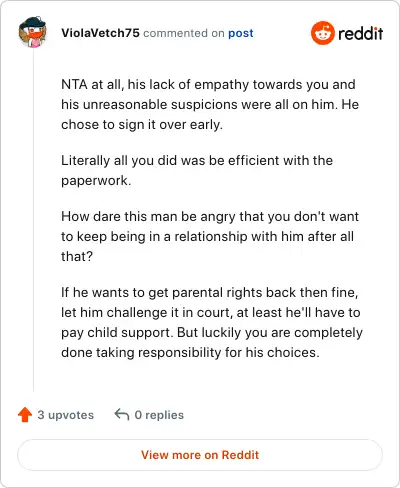Click the paragraph beginning 'NTA at all'
Viewport: 400px width, 488px height.
click(210, 104)
